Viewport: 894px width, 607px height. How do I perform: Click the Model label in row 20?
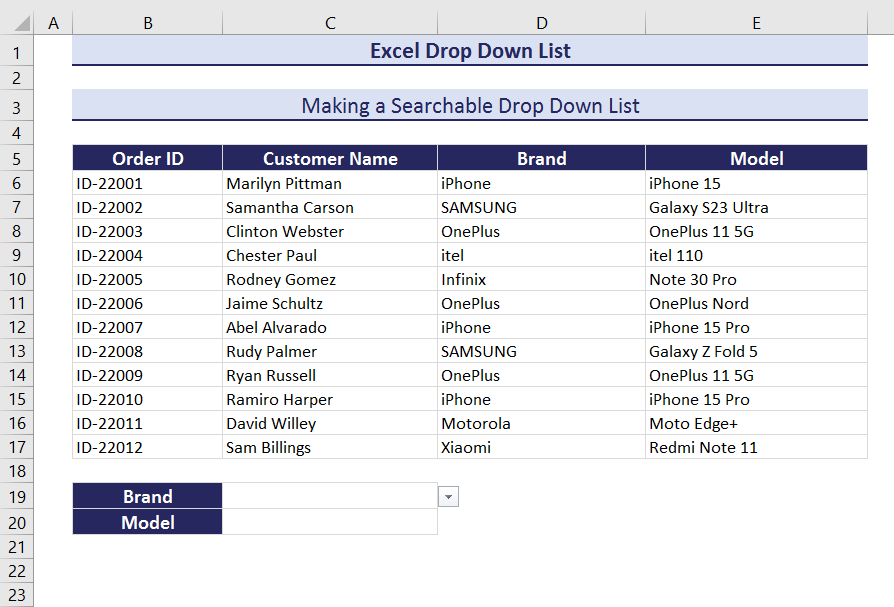148,522
